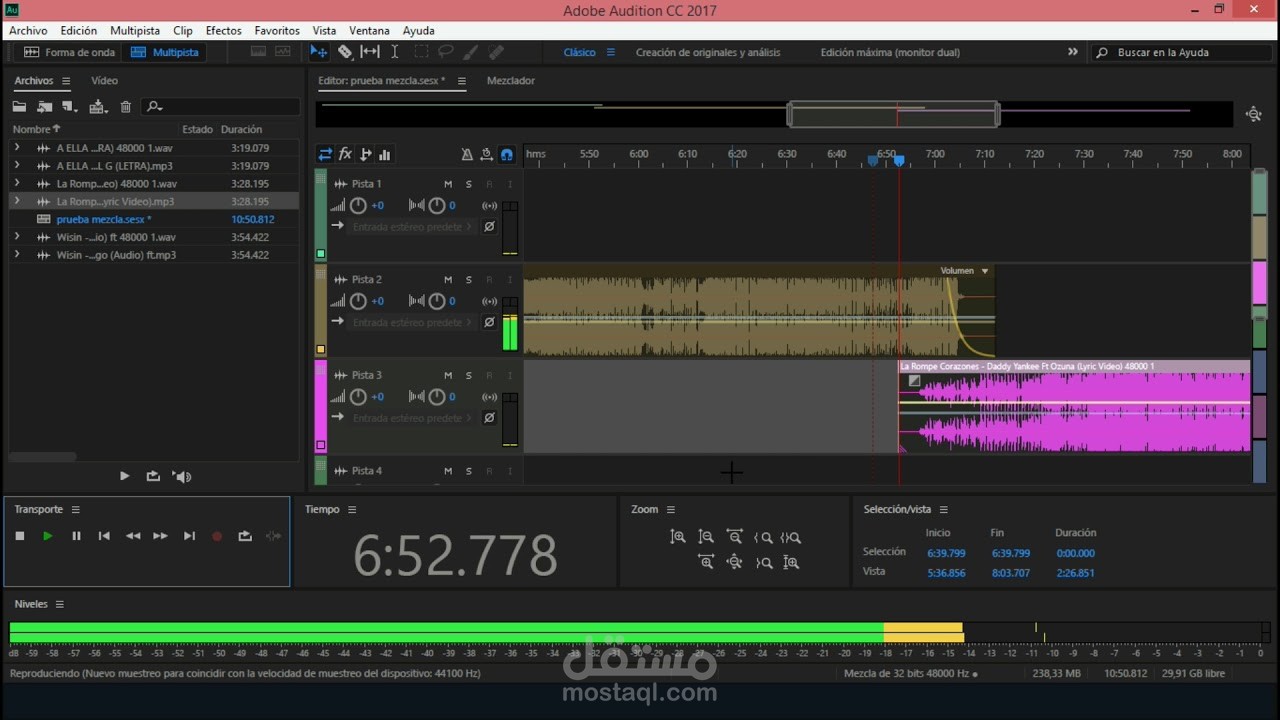Click Zoom In amplitude icon
Screen dimensions: 1280x720
point(678,537)
